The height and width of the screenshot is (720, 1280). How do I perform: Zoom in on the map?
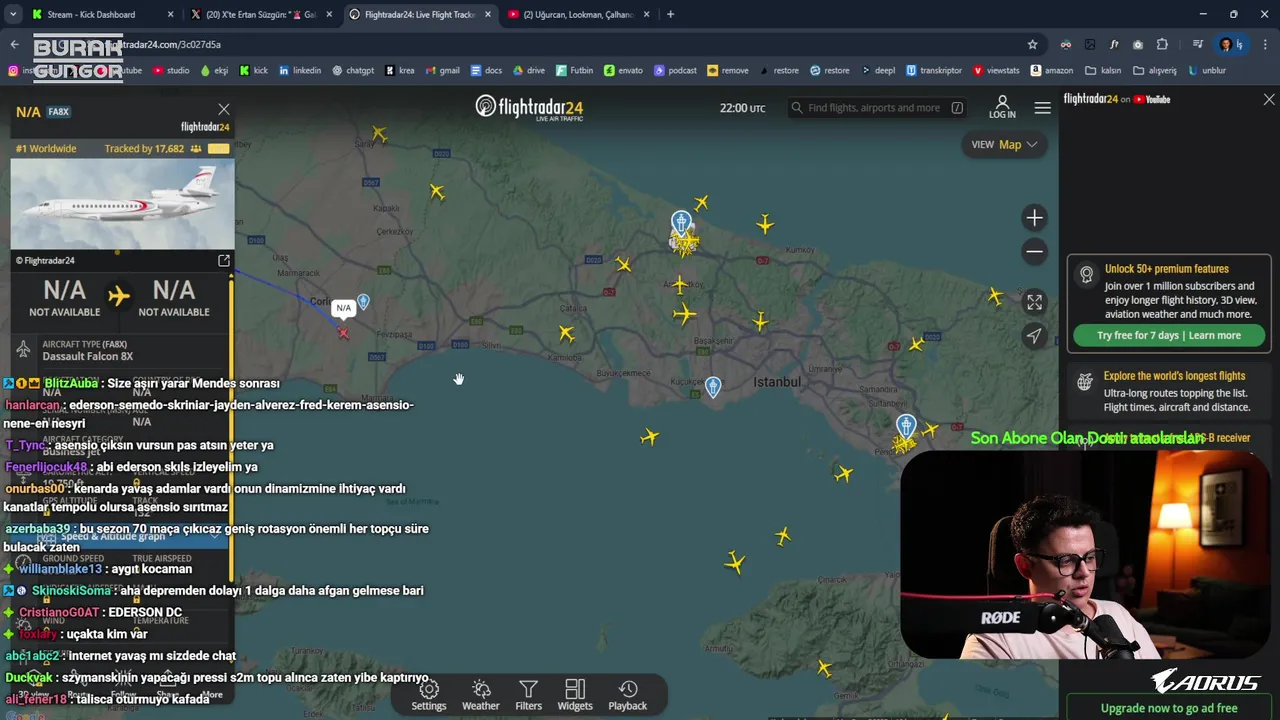point(1034,218)
